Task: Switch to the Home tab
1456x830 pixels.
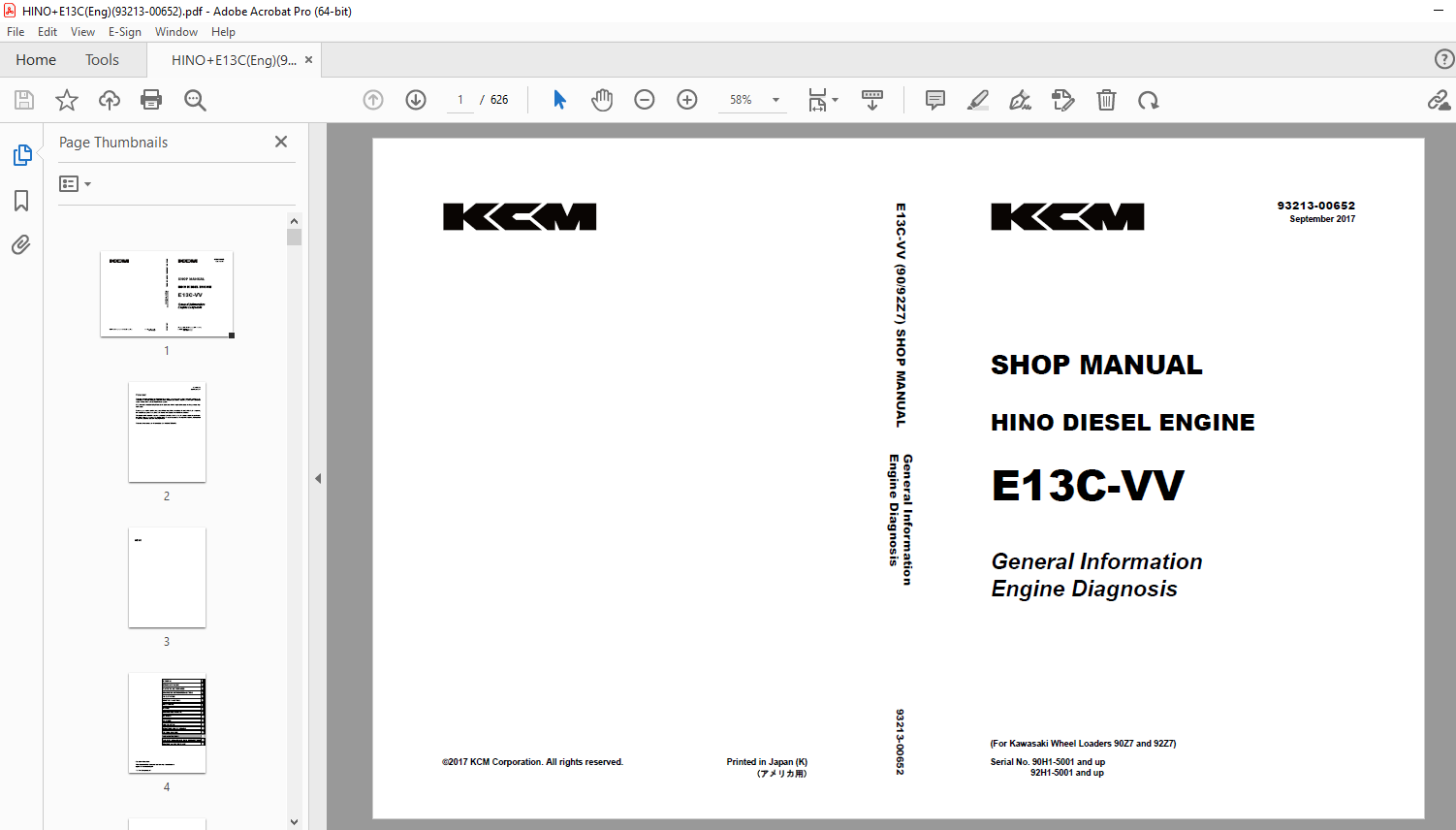Action: click(x=36, y=60)
